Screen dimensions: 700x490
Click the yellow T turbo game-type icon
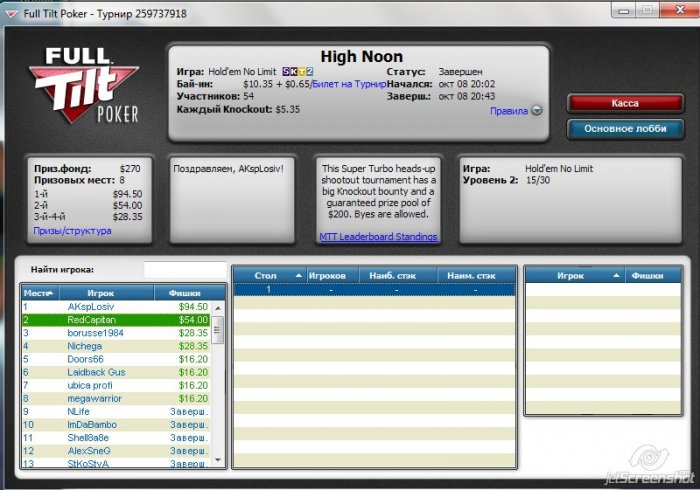pos(302,71)
